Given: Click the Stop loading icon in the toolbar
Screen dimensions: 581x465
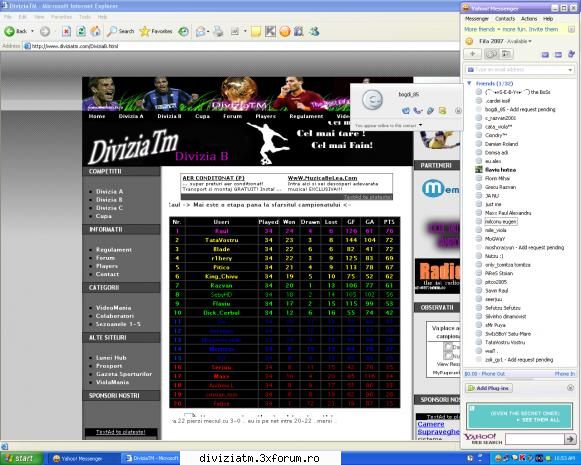Looking at the screenshot, I should [66, 31].
